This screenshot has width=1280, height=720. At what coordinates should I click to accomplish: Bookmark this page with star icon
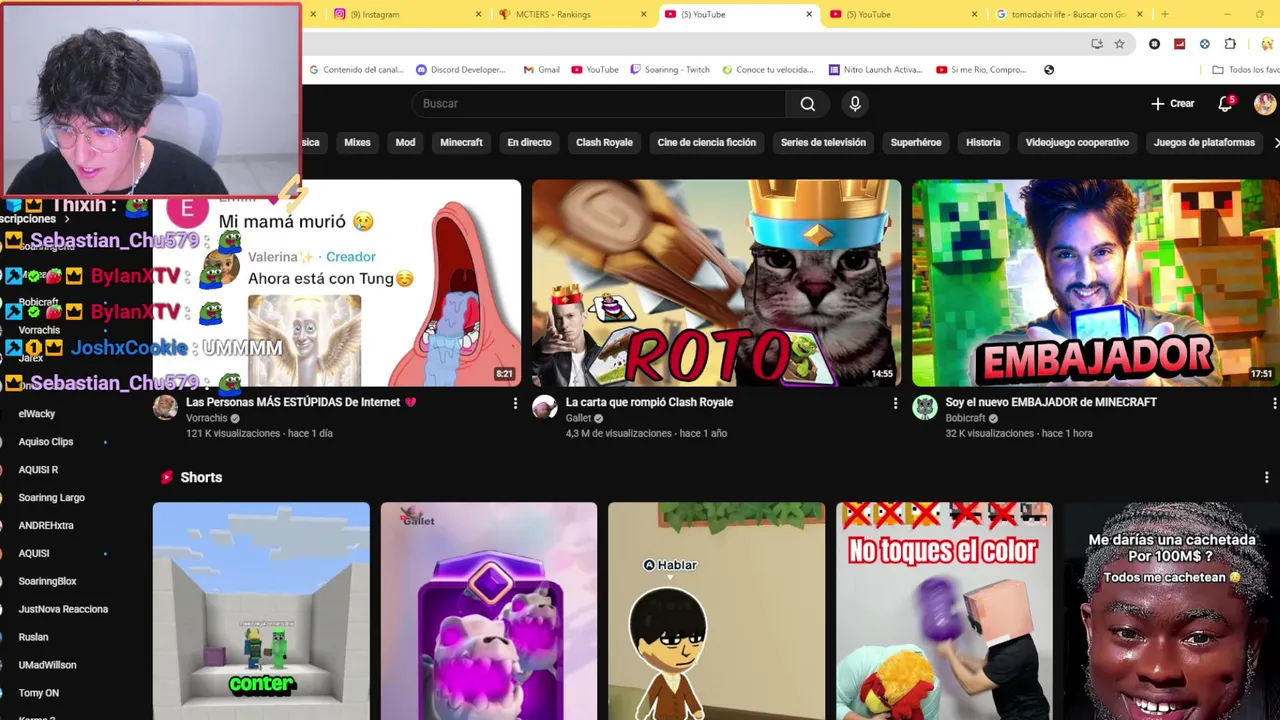point(1119,44)
